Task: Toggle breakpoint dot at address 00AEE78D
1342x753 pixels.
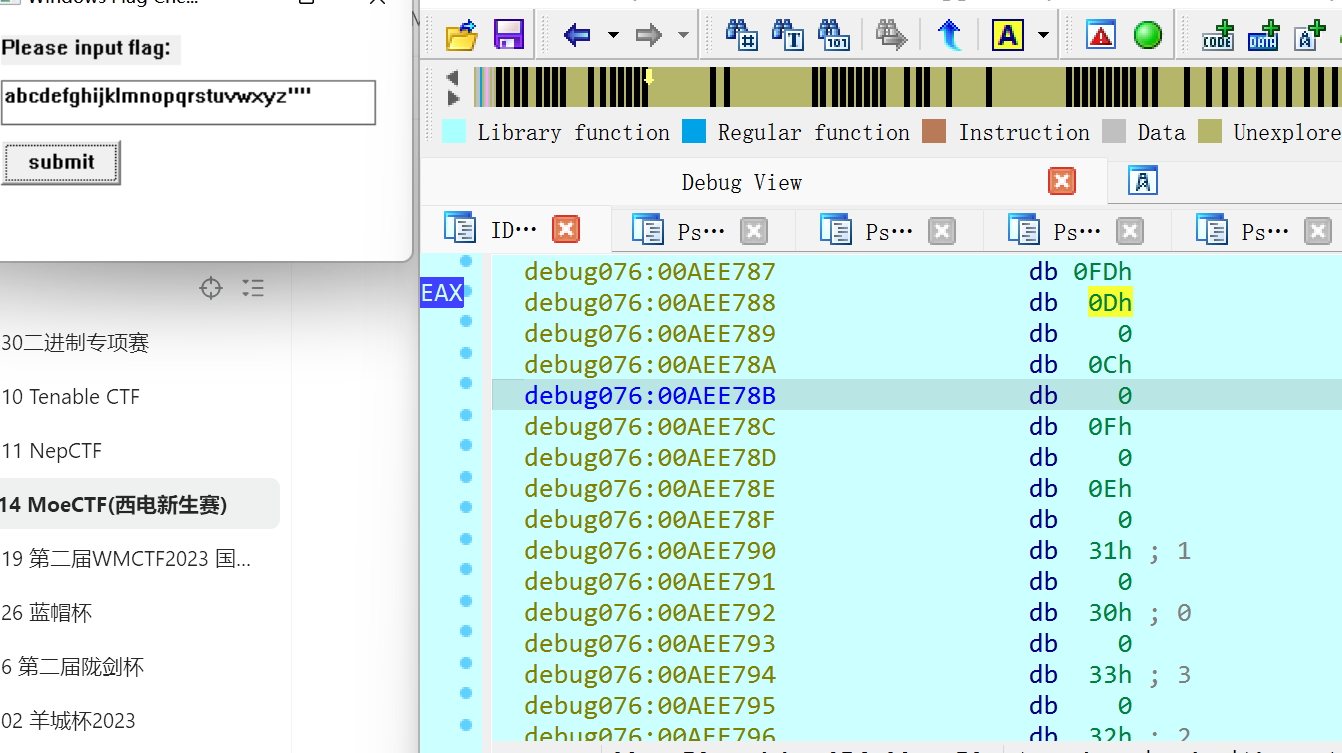Action: click(x=465, y=446)
